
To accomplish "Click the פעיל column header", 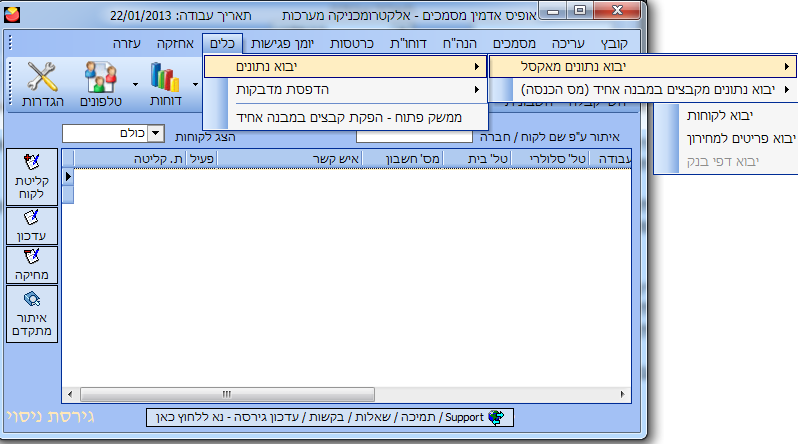I will [x=202, y=159].
